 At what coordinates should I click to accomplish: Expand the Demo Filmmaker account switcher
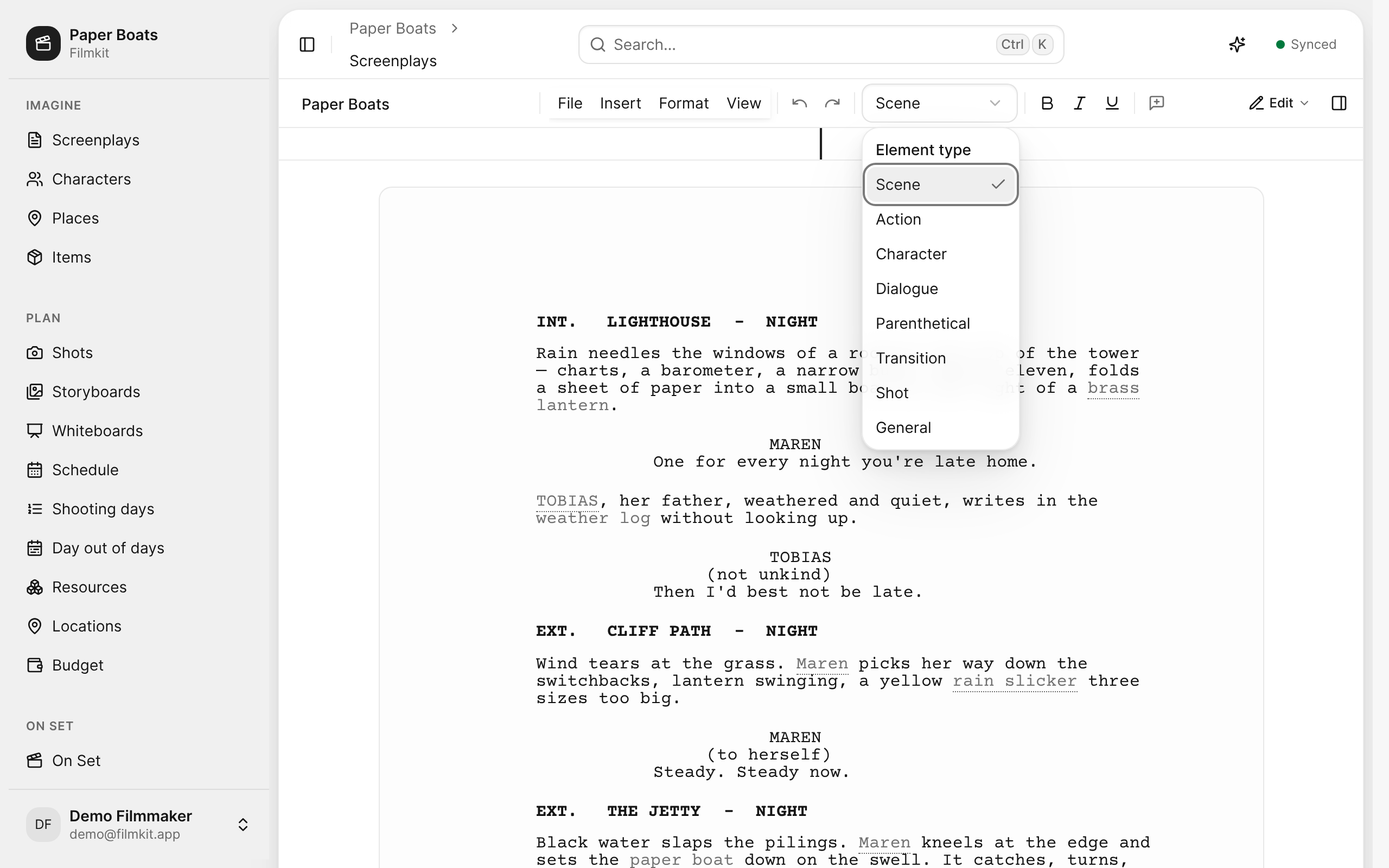click(x=243, y=825)
